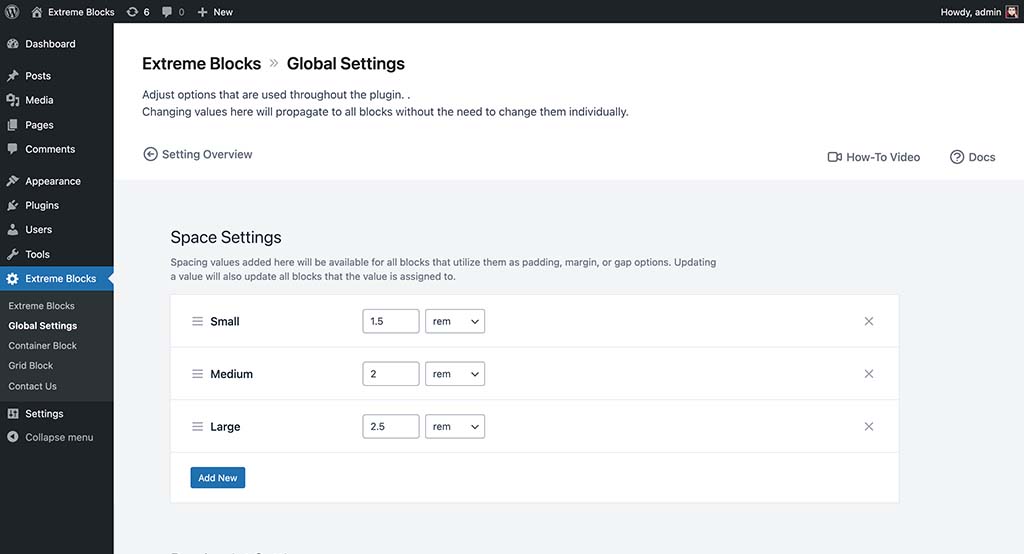This screenshot has width=1024, height=554.
Task: Open the Docs link
Action: tap(982, 157)
